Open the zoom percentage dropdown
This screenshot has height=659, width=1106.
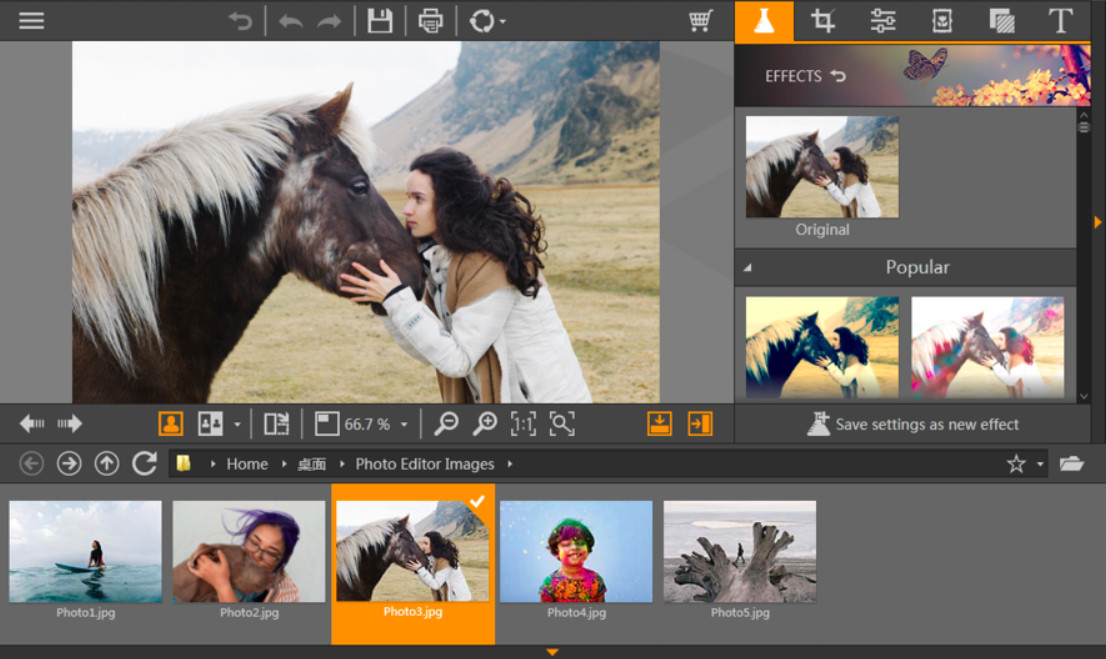404,425
